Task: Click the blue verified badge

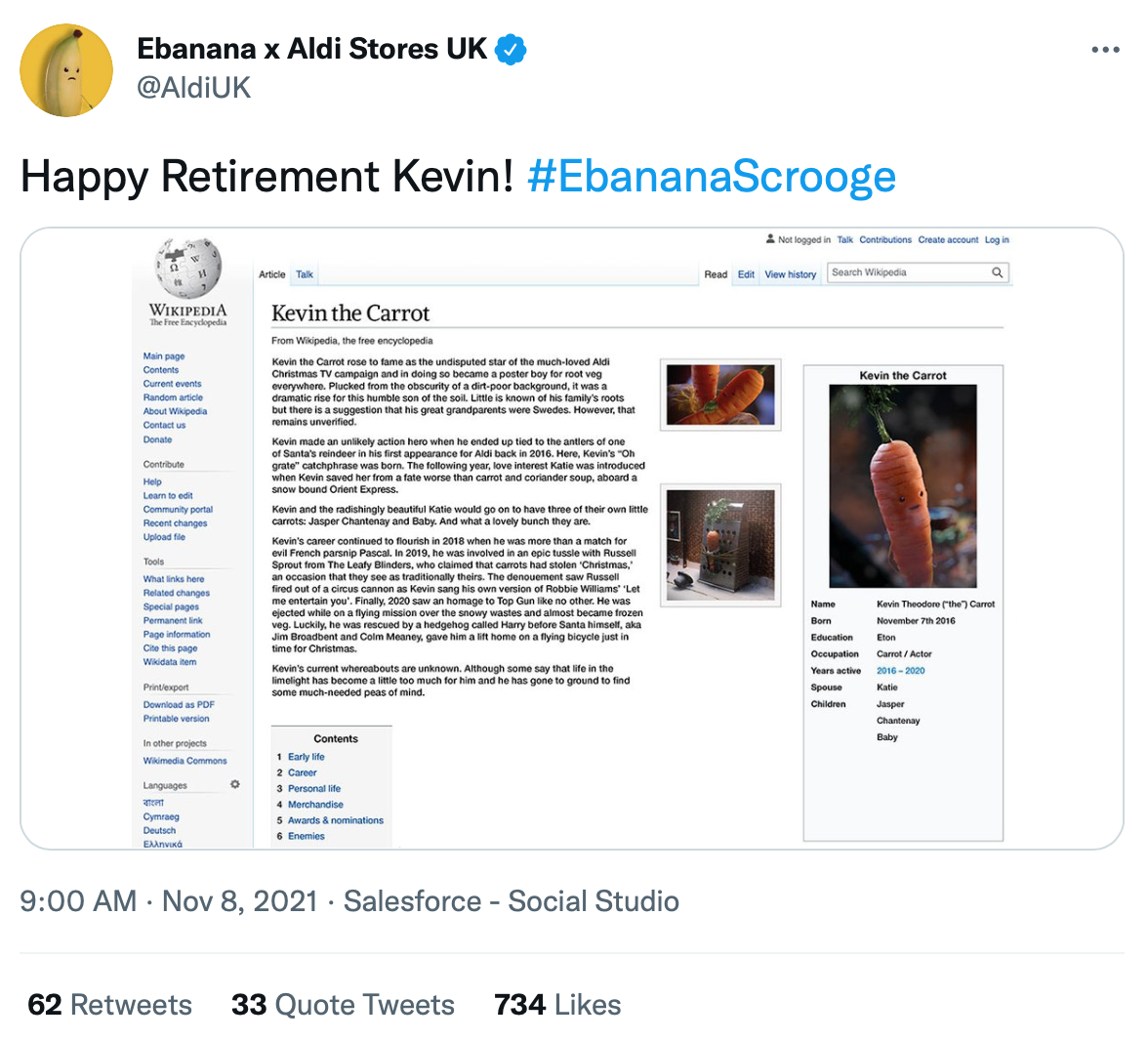Action: pyautogui.click(x=511, y=49)
